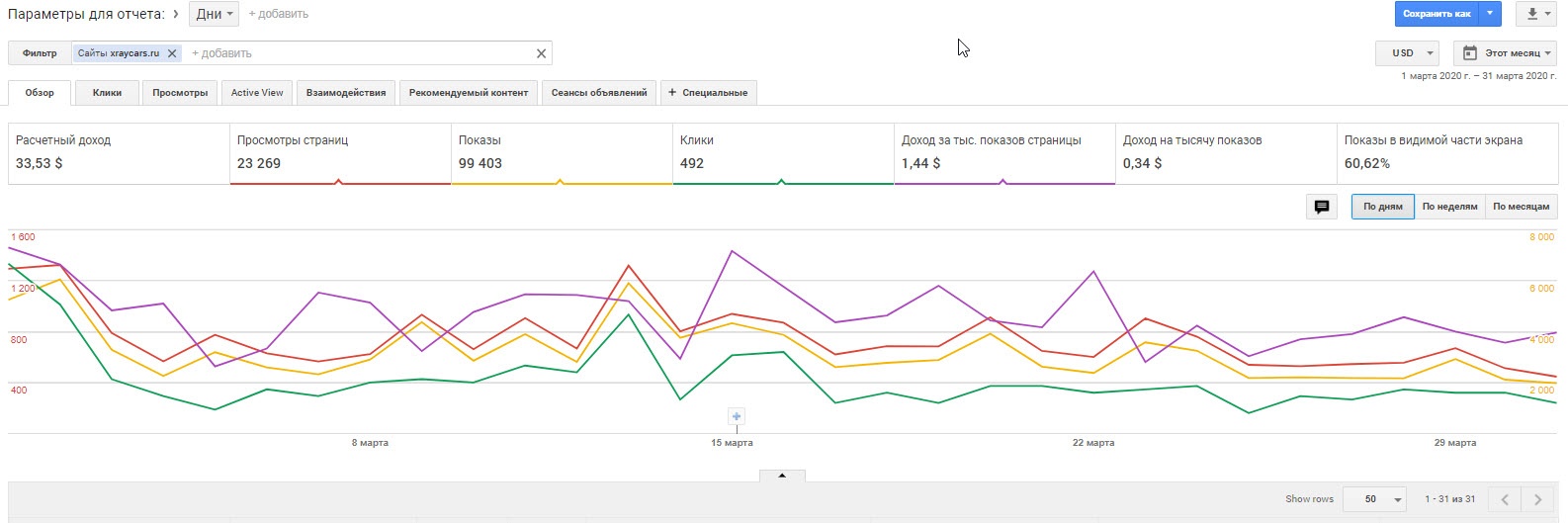1568x523 pixels.
Task: Click the Сохранить как button
Action: [x=1436, y=14]
